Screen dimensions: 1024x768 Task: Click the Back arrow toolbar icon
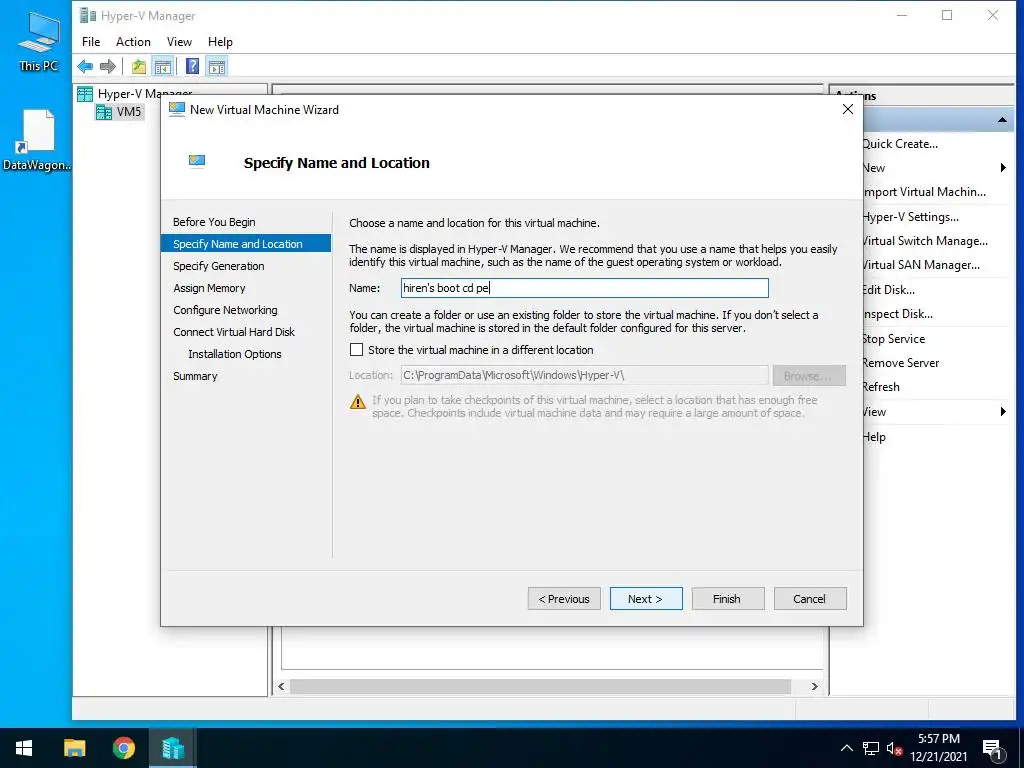tap(85, 66)
